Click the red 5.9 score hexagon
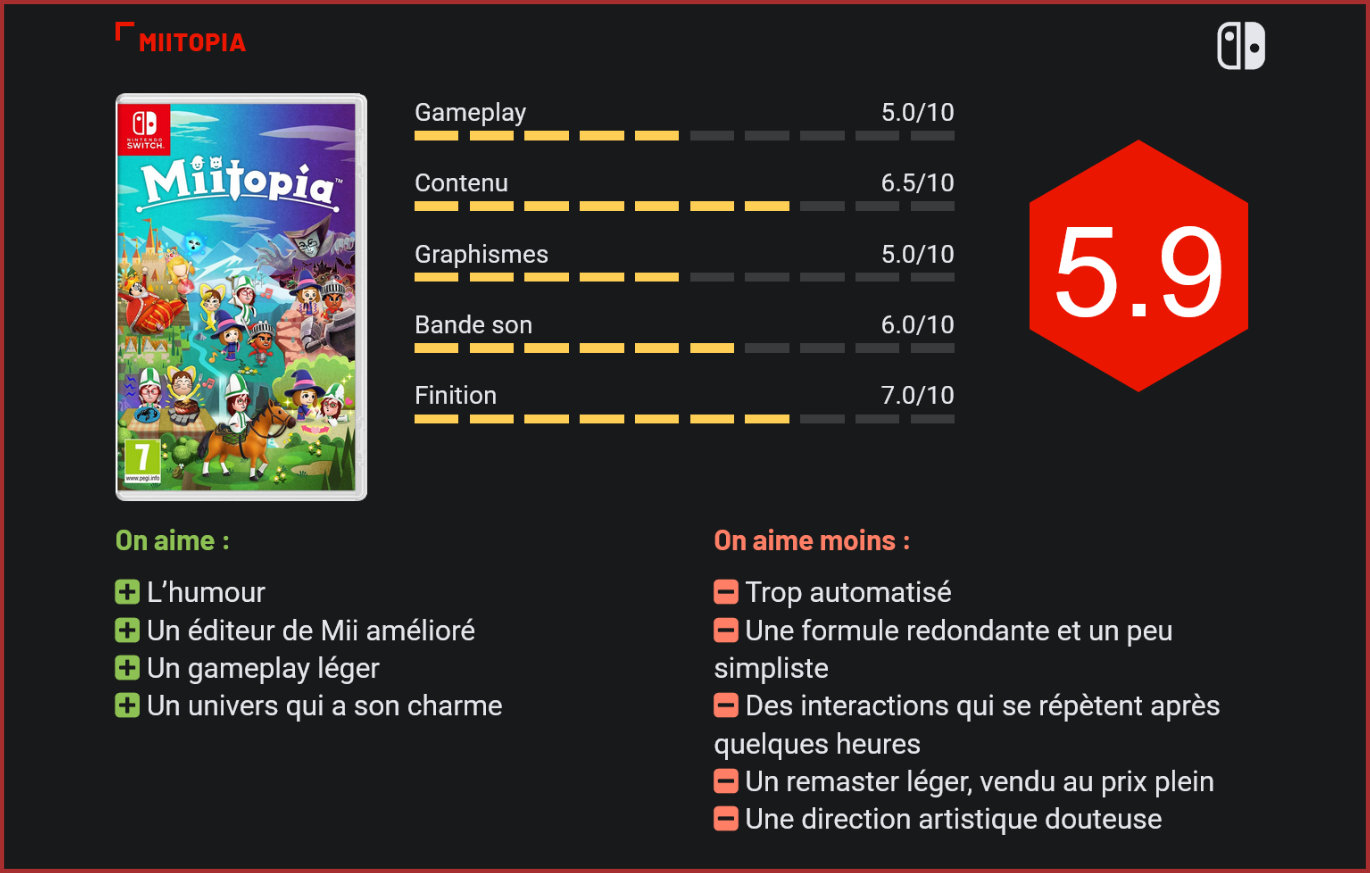1370x873 pixels. pyautogui.click(x=1138, y=266)
